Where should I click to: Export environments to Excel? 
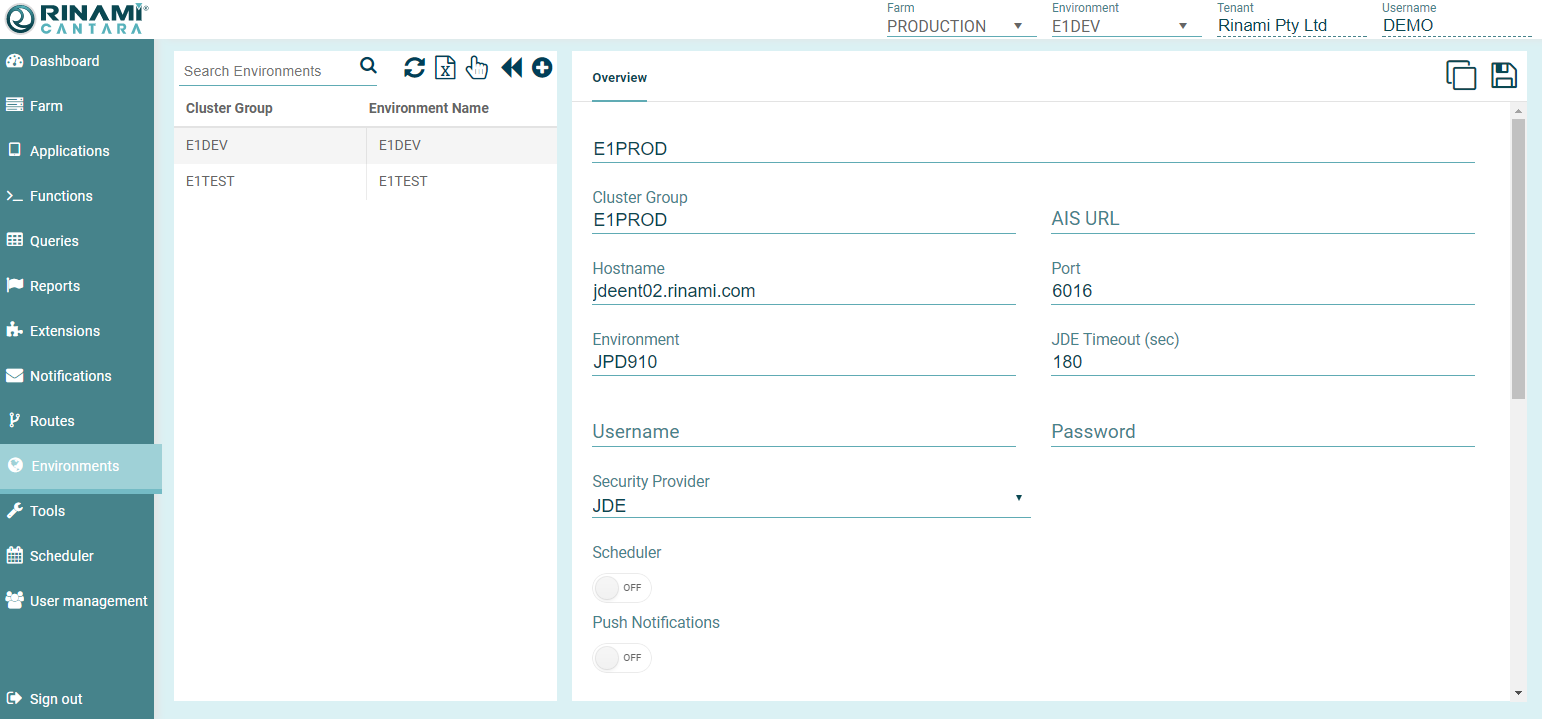click(445, 68)
